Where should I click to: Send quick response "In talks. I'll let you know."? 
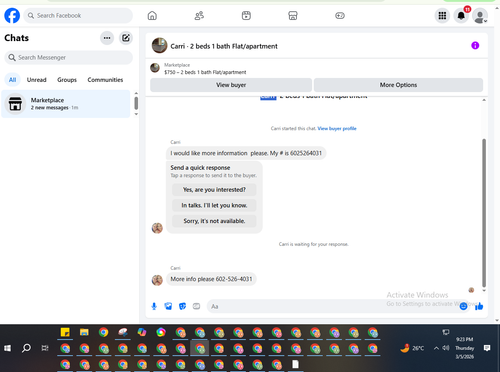pyautogui.click(x=214, y=205)
